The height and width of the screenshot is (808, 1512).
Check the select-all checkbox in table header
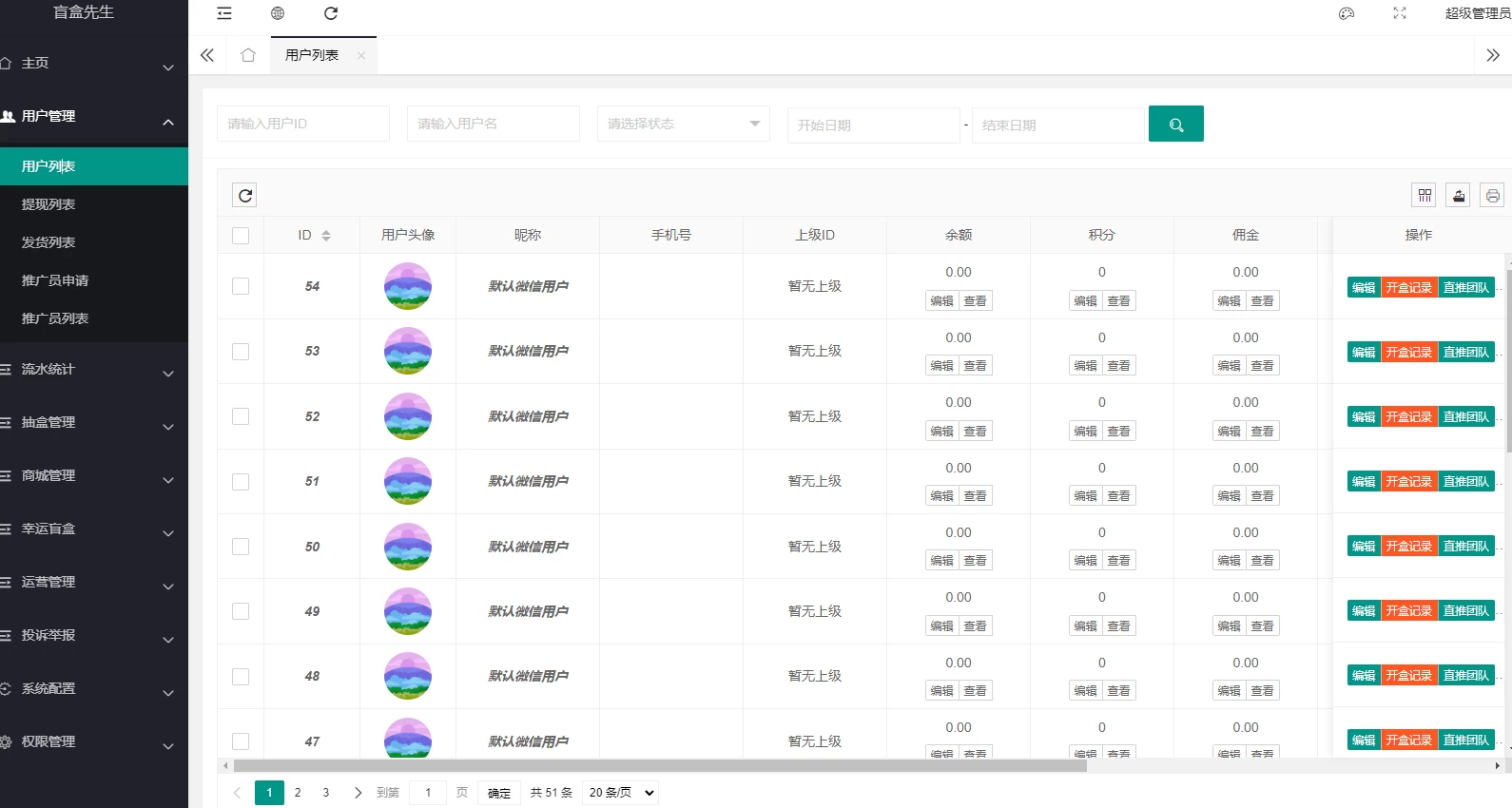(x=241, y=236)
